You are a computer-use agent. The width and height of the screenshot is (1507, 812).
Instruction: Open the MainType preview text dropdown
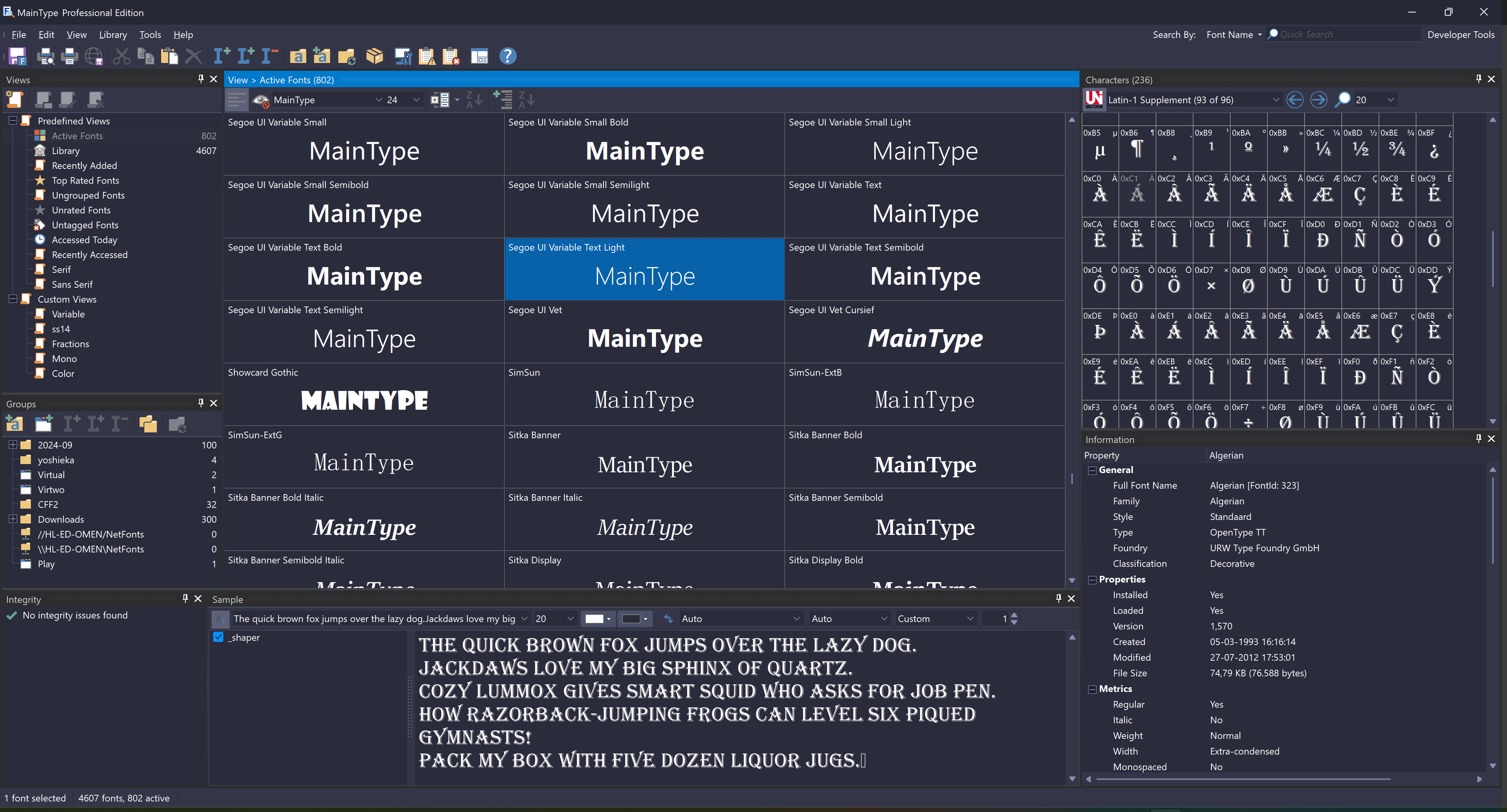tap(379, 100)
